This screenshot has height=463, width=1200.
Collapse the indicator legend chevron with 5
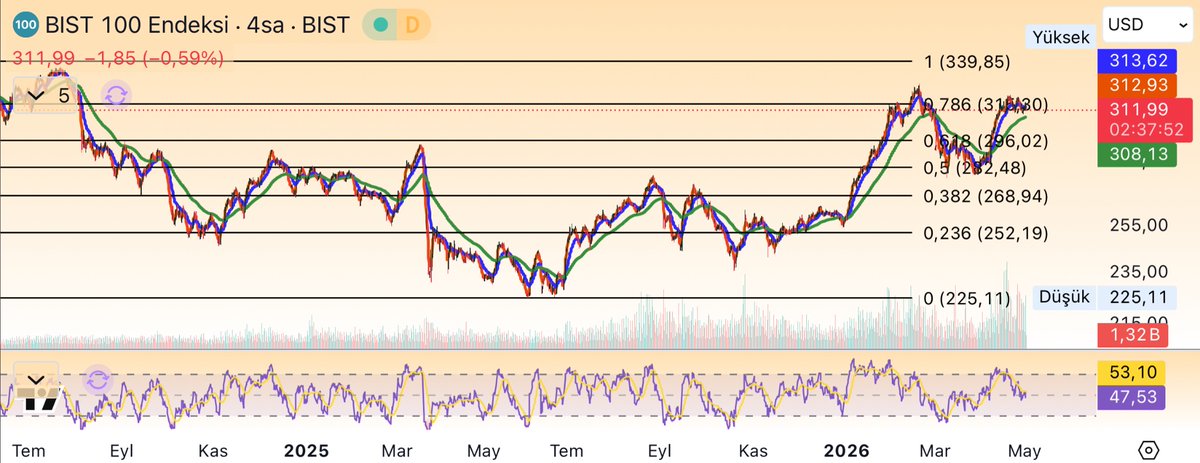point(36,96)
